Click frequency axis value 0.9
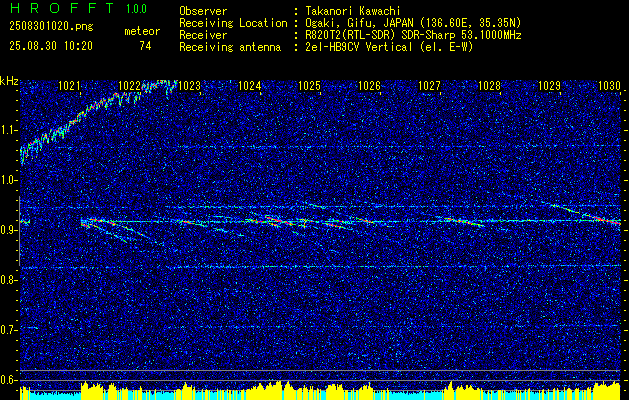 9,230
